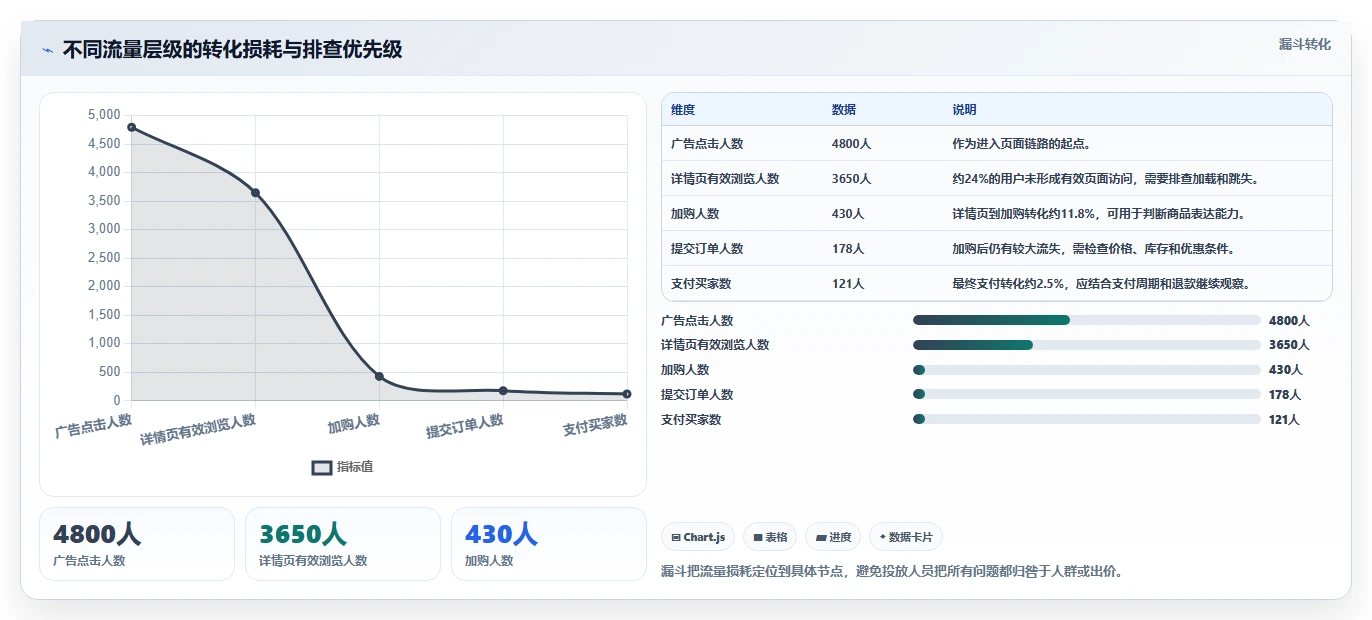This screenshot has height=620, width=1372.
Task: Select the 178人 table cell
Action: click(848, 249)
